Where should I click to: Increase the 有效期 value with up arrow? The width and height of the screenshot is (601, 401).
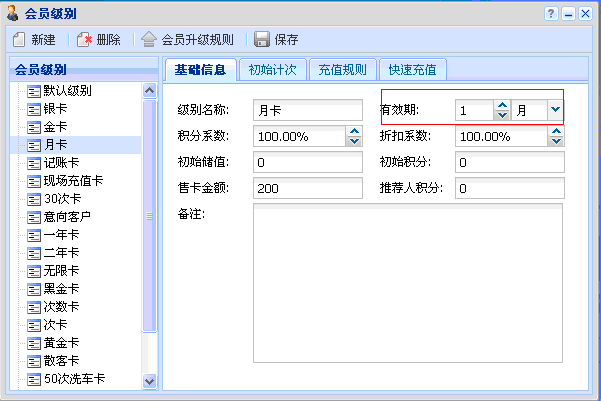[x=502, y=105]
